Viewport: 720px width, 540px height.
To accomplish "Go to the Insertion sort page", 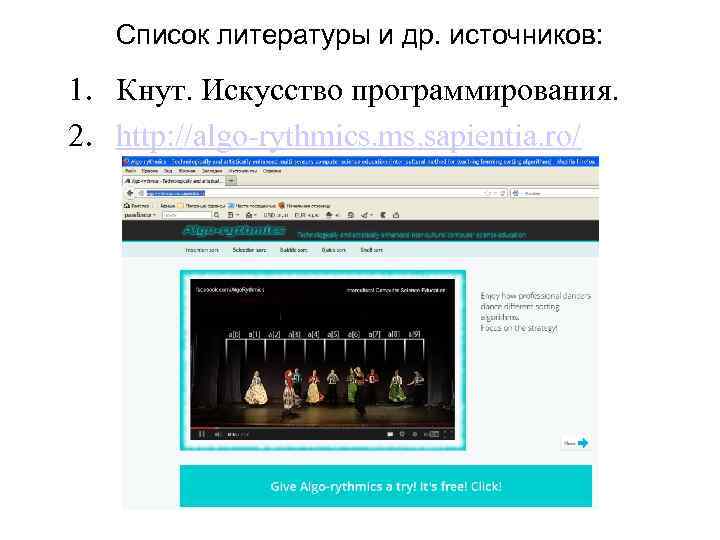I will pos(202,250).
